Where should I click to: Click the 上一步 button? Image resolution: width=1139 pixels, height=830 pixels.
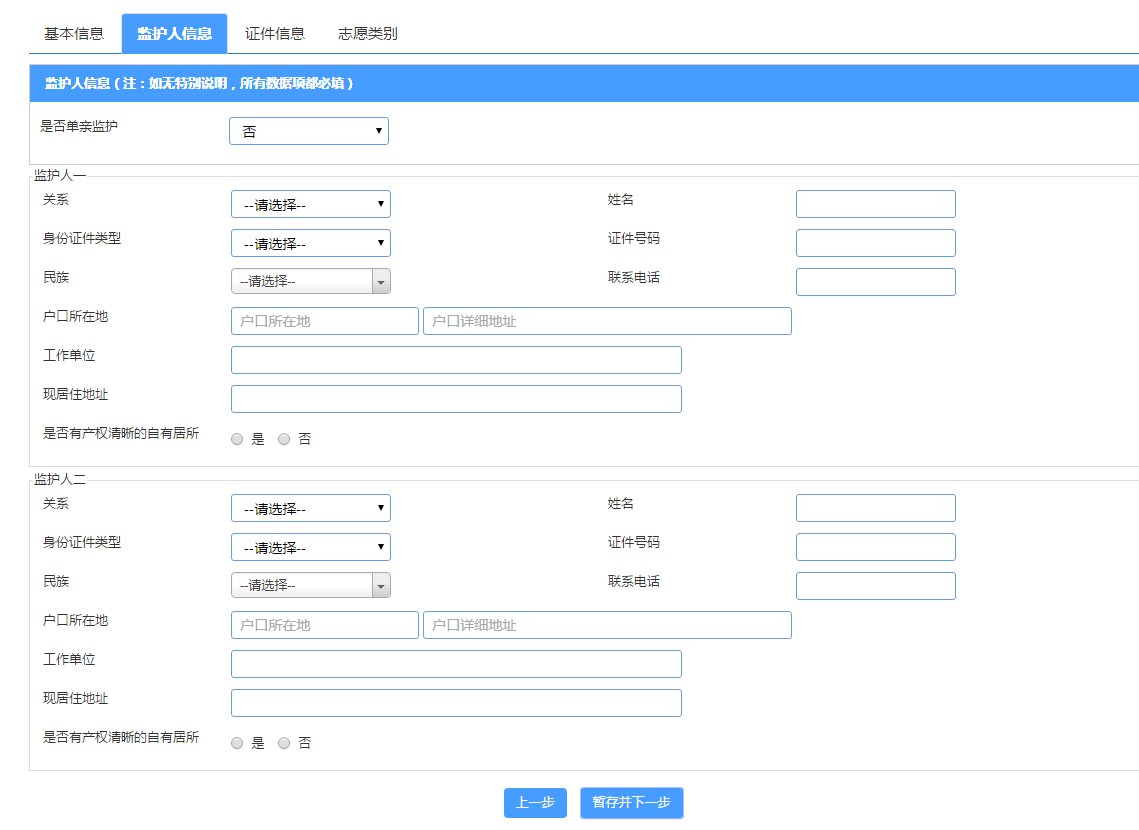(535, 803)
